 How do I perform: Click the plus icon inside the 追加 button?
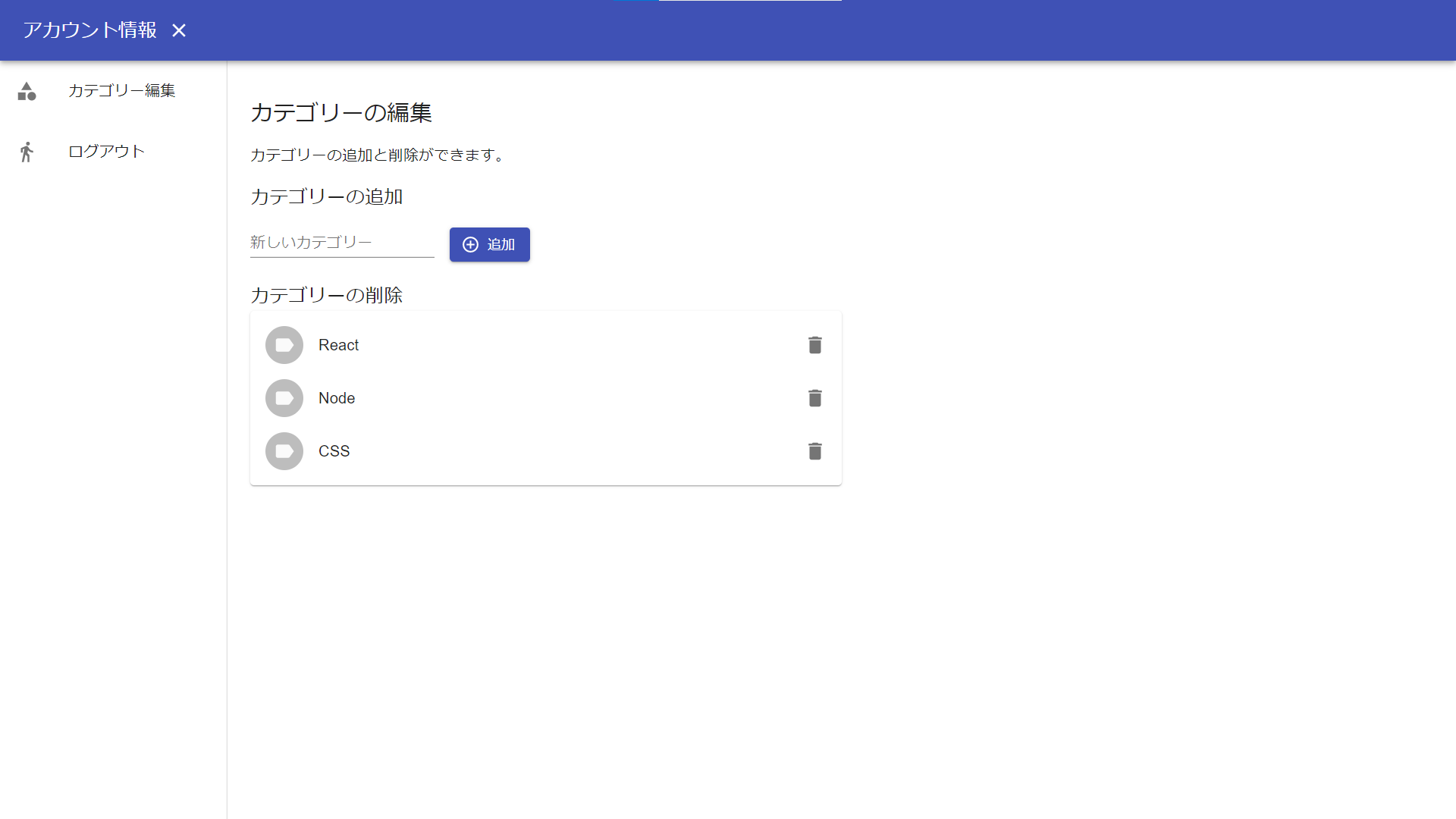470,244
